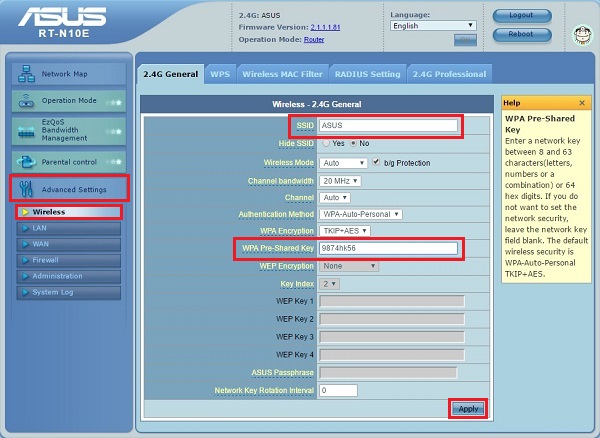Click the arrow icon beside System Log
This screenshot has width=600, height=438.
click(25, 292)
